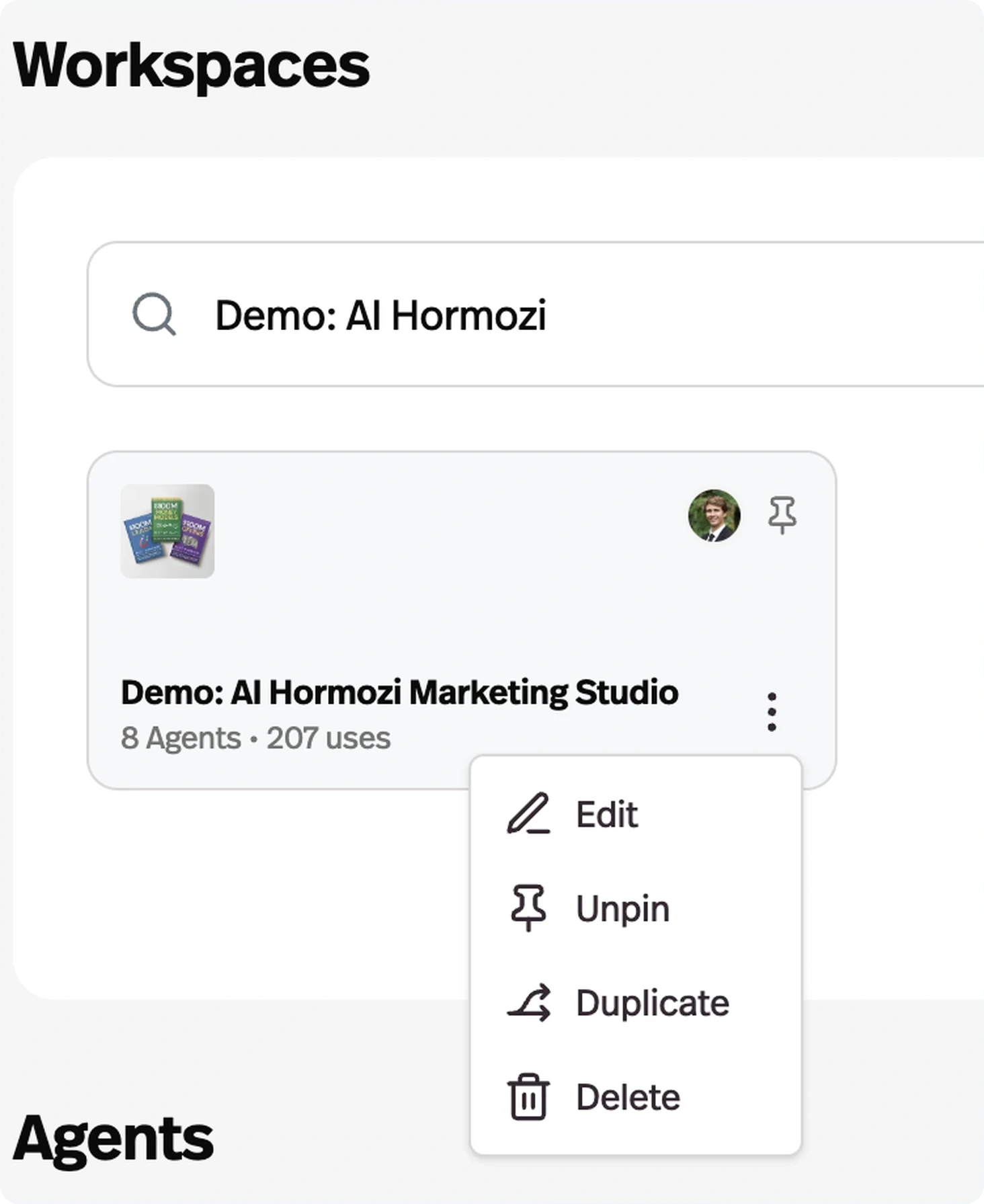This screenshot has height=1204, width=984.
Task: Choose Unpin in the context menu
Action: click(636, 908)
